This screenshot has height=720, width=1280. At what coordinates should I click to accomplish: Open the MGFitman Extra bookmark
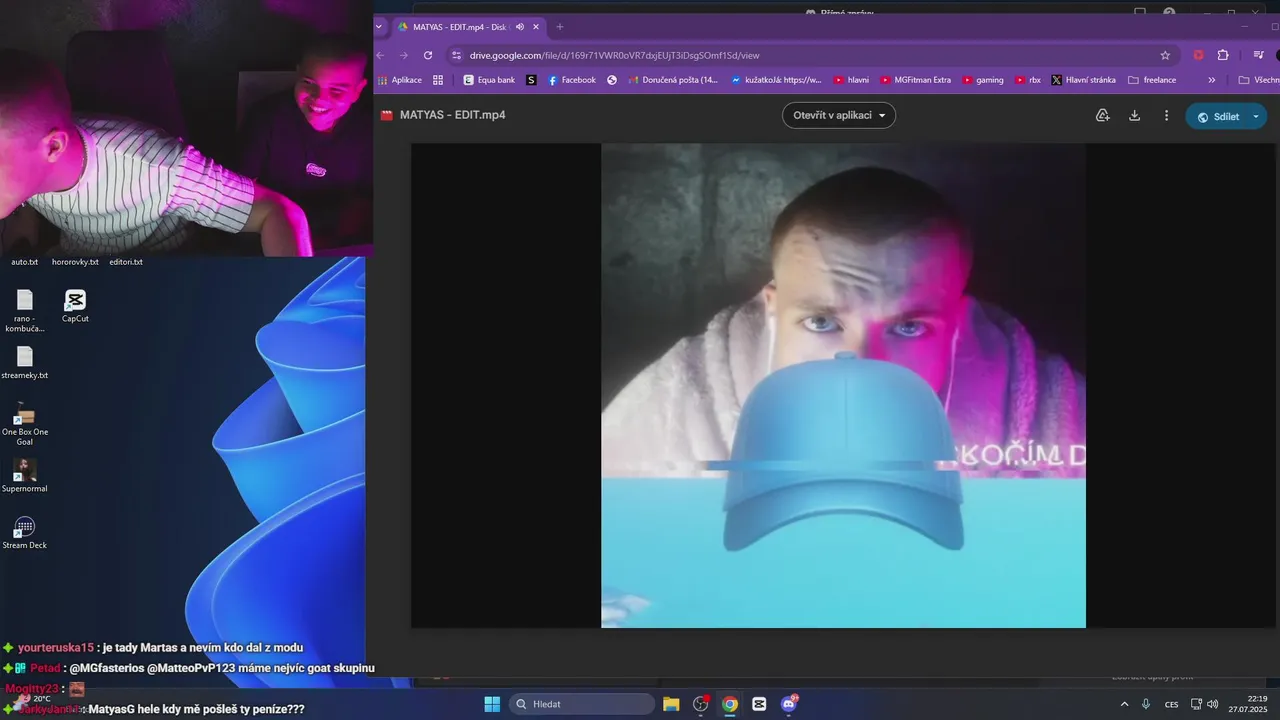[916, 80]
